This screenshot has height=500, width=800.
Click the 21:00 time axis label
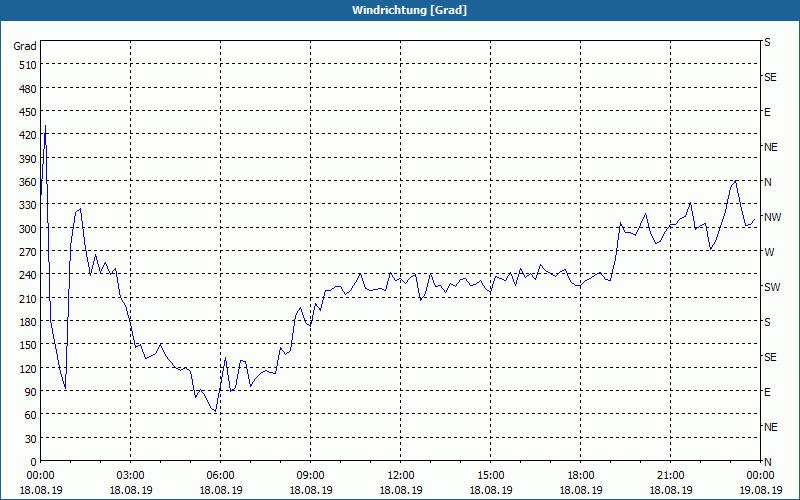pyautogui.click(x=670, y=476)
